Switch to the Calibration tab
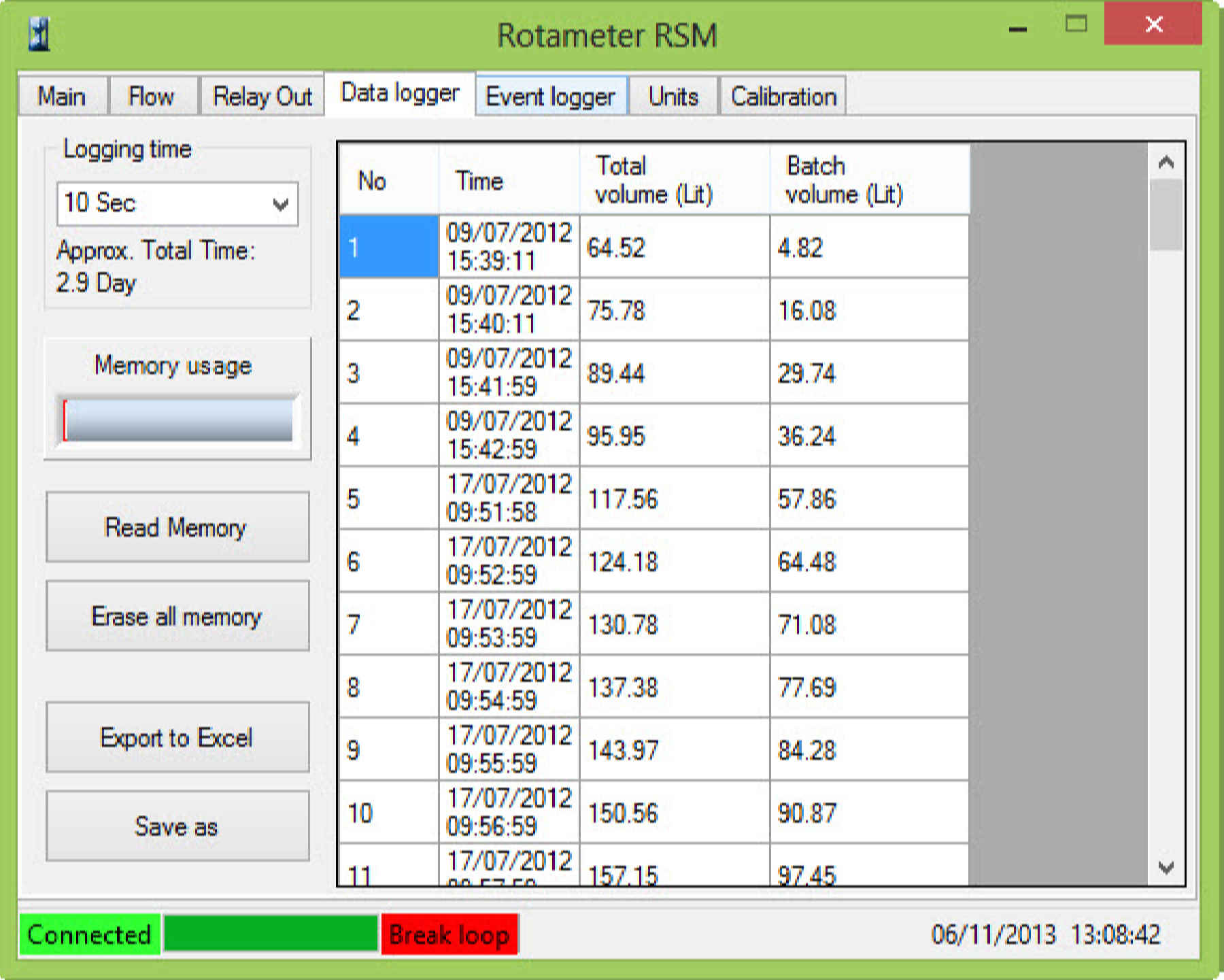Screen dimensions: 1224x980 coord(783,97)
